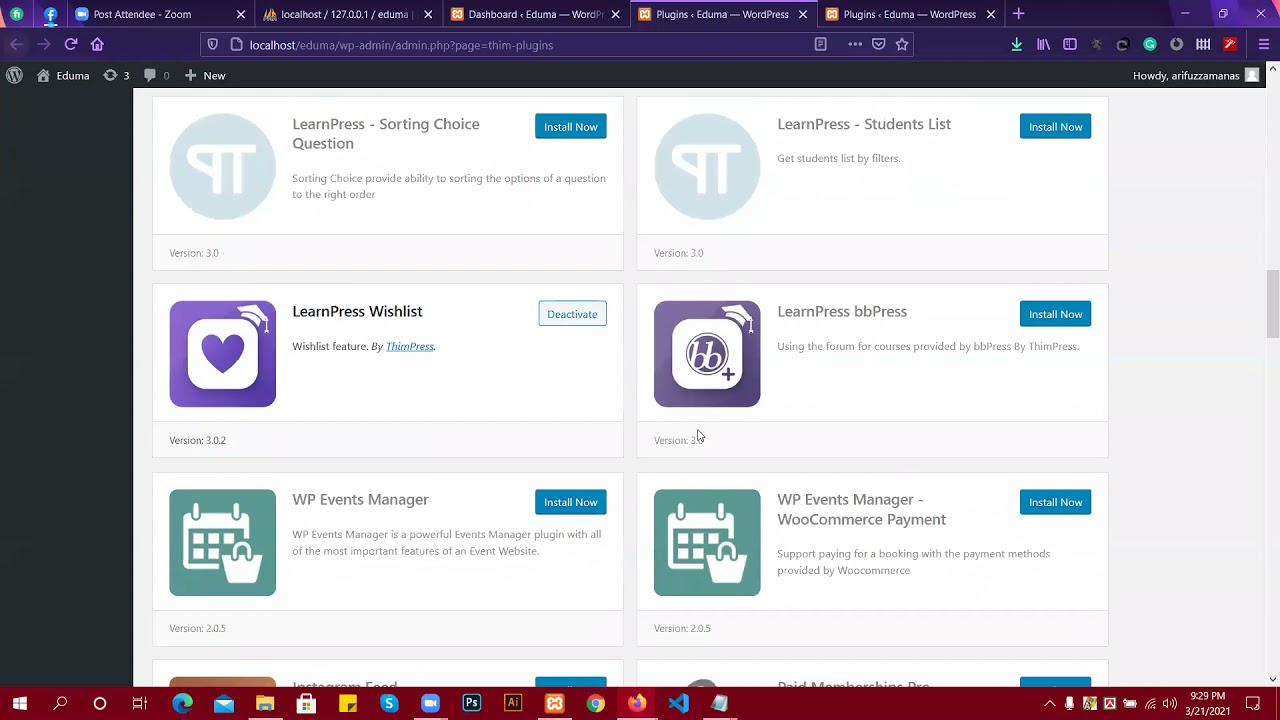The image size is (1280, 720).
Task: Open the New content menu
Action: click(205, 75)
